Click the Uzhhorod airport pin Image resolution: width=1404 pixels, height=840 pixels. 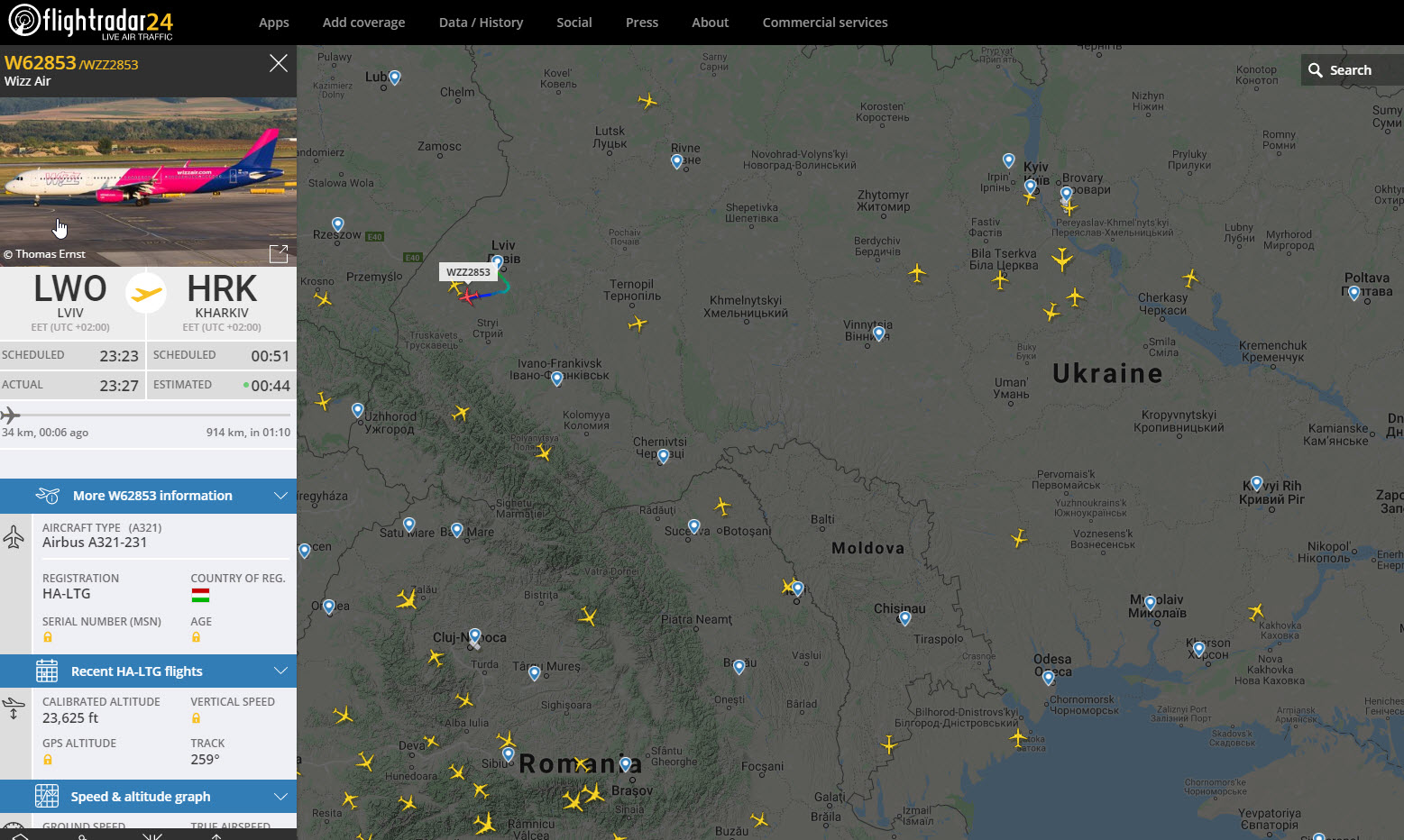tap(358, 410)
